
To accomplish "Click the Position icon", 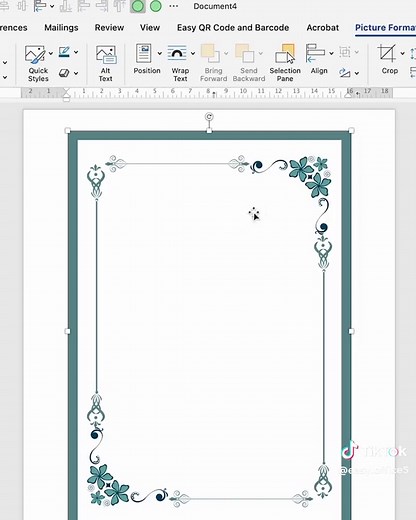I will tap(144, 53).
